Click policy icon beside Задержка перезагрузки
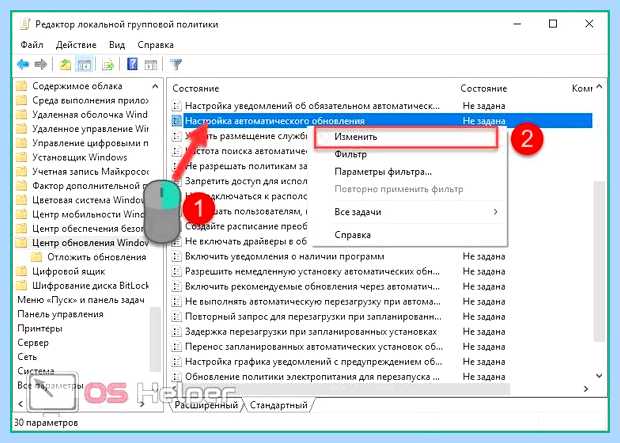The image size is (620, 443). [176, 331]
